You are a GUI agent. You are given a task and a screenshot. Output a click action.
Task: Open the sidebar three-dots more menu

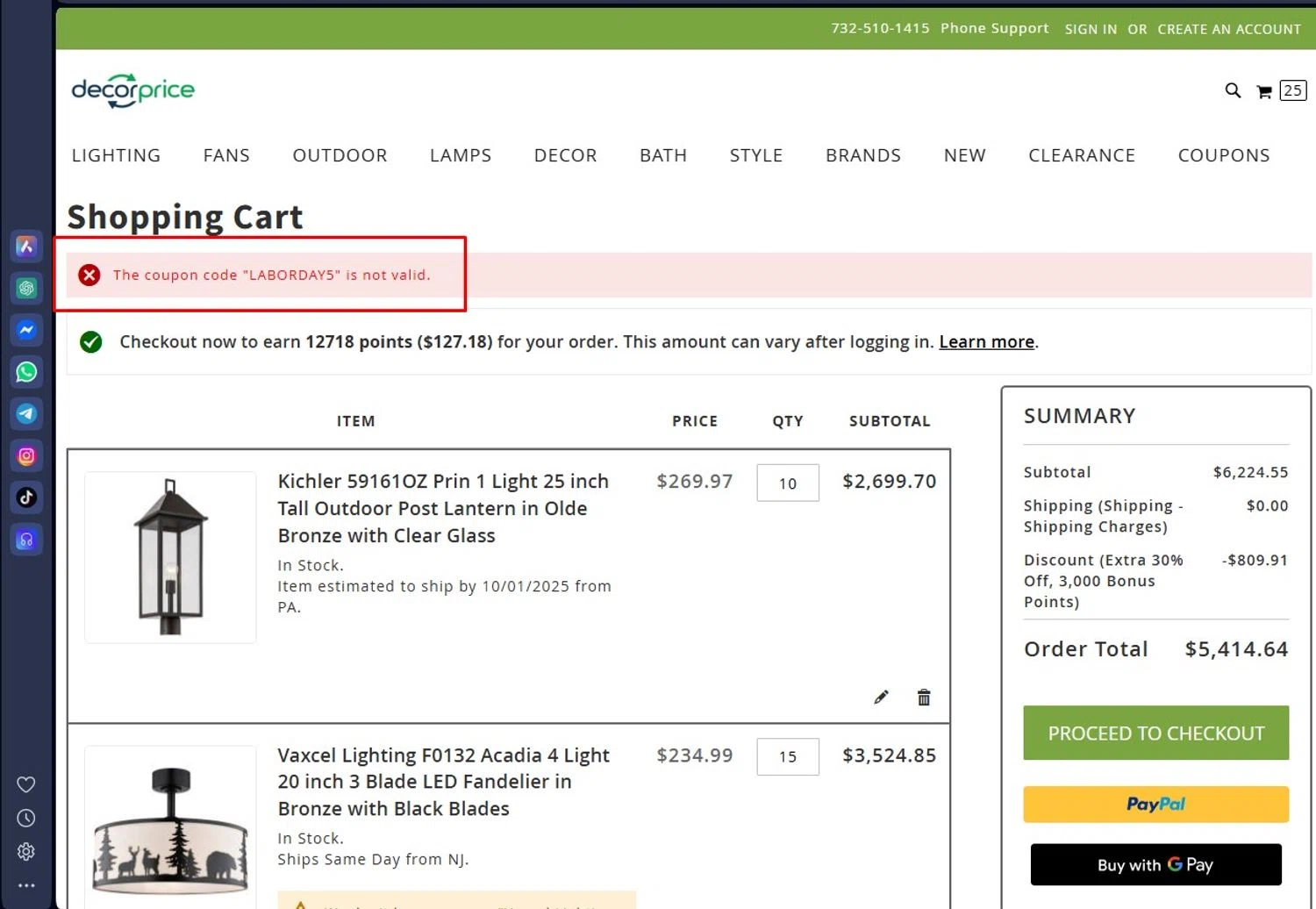[26, 885]
